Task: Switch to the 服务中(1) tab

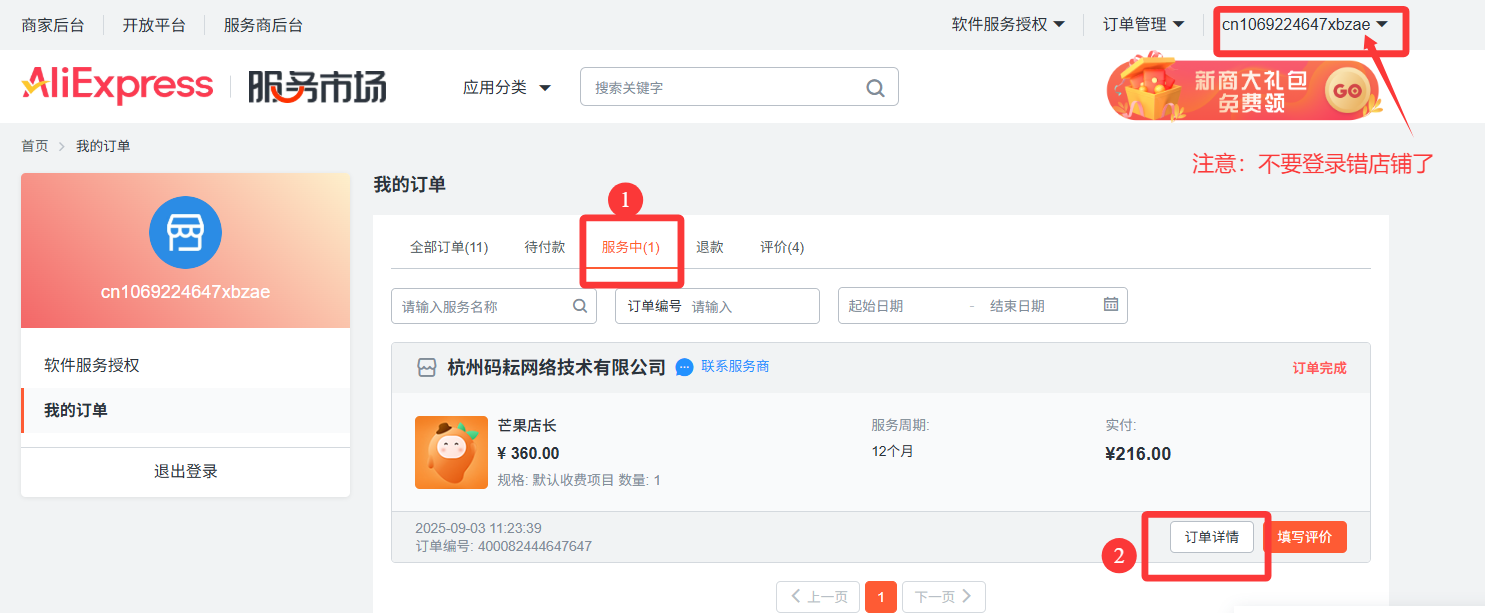Action: click(630, 247)
